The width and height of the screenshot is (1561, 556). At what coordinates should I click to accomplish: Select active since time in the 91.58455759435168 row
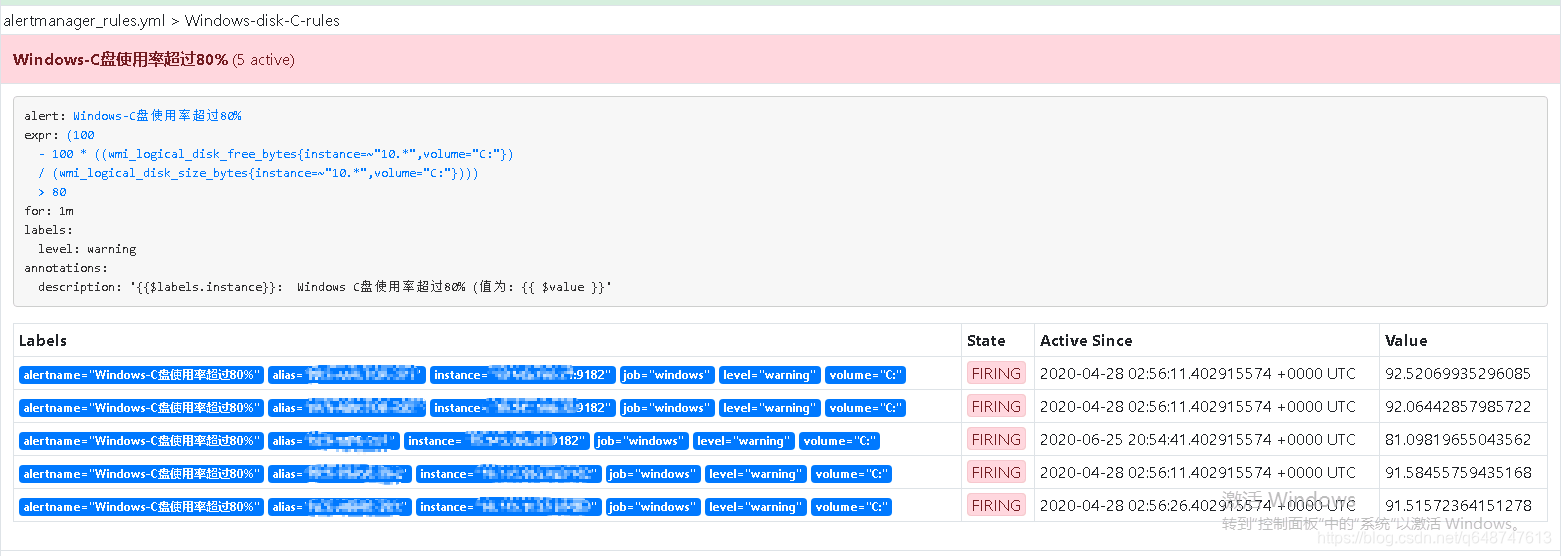[1198, 473]
